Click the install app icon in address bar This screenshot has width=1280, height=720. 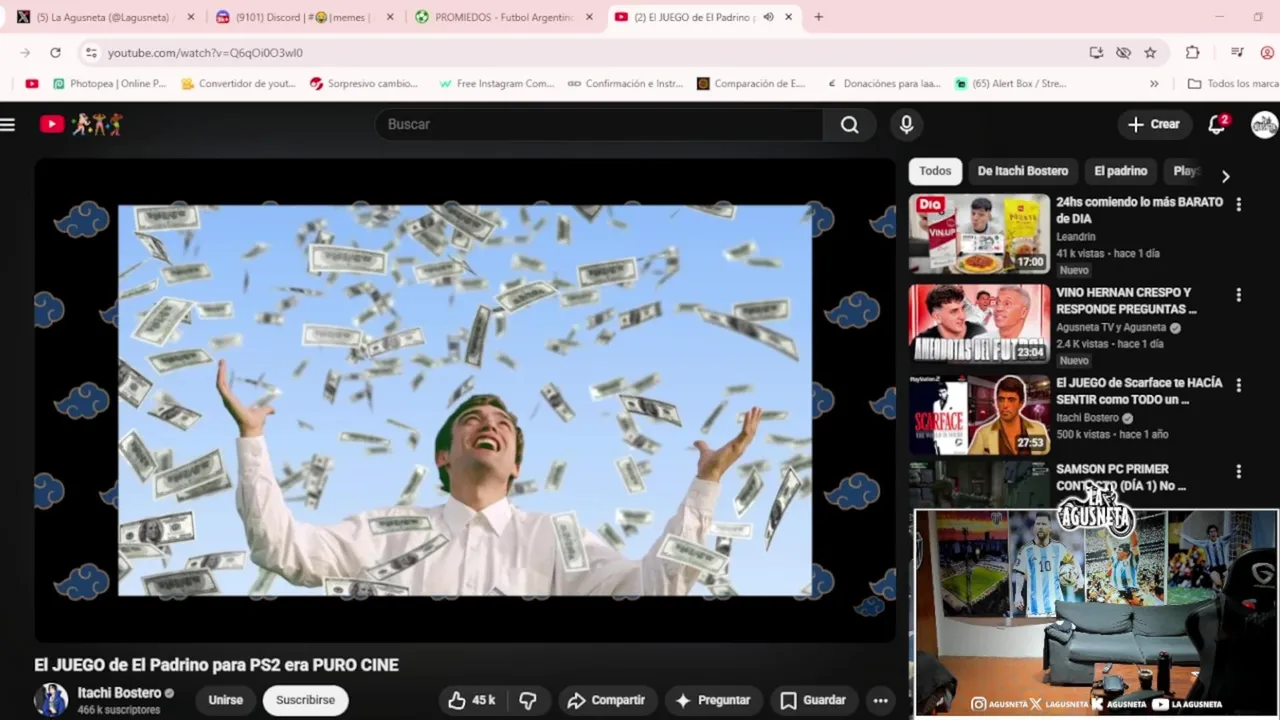click(1096, 52)
